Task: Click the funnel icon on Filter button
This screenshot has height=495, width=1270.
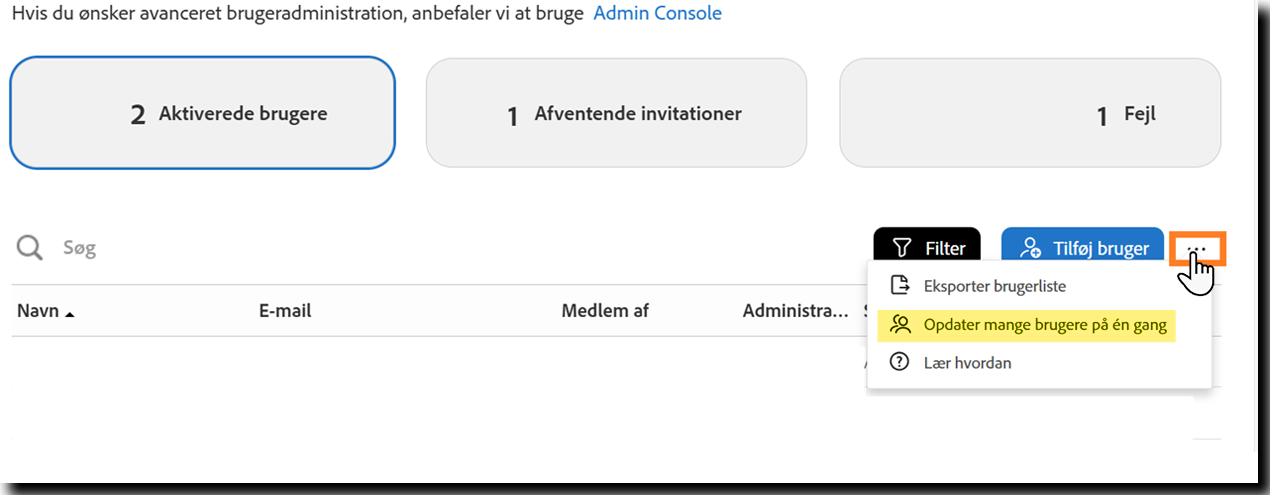Action: (x=902, y=248)
